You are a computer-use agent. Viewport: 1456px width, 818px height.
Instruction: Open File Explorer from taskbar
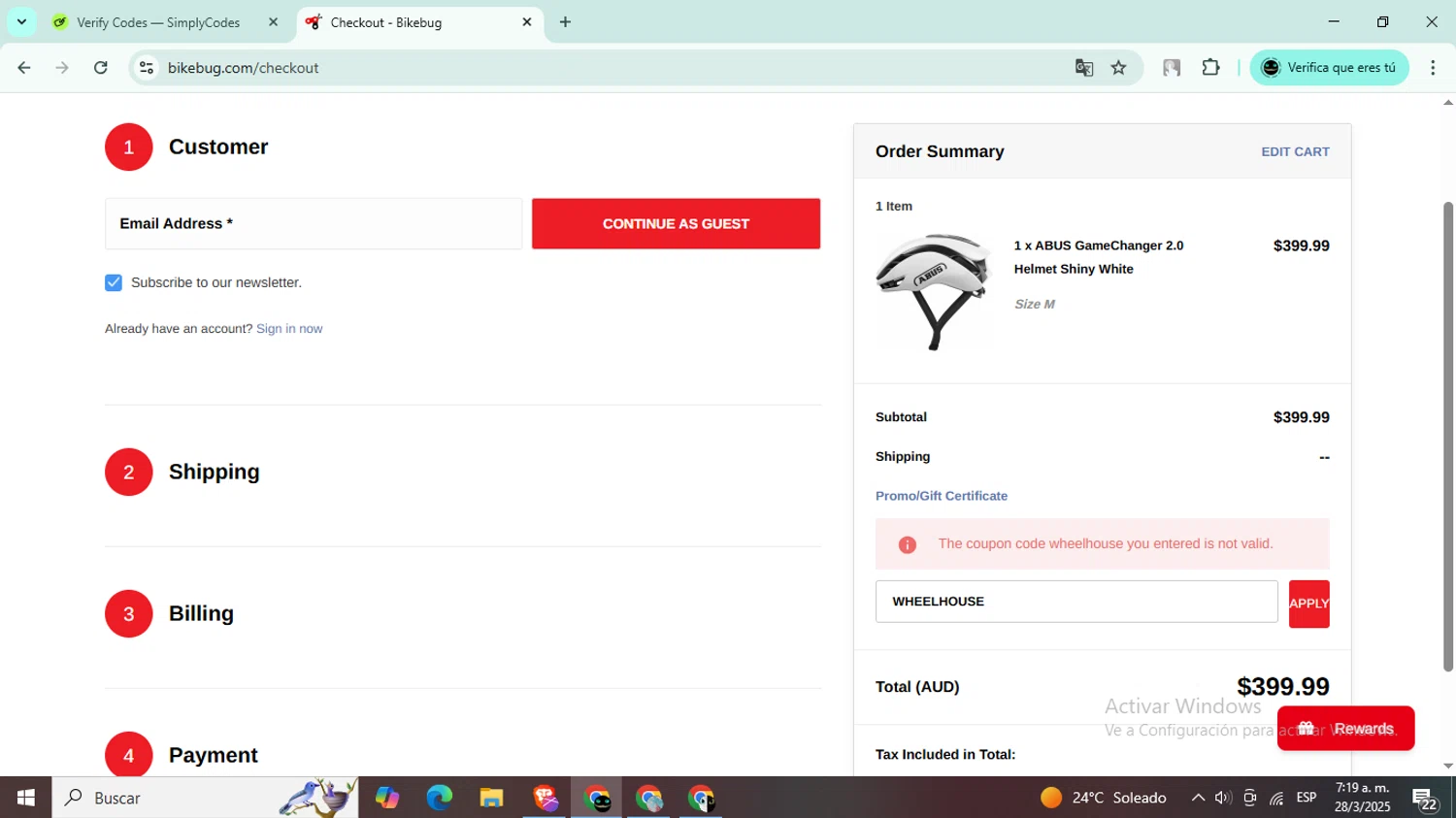pos(491,798)
